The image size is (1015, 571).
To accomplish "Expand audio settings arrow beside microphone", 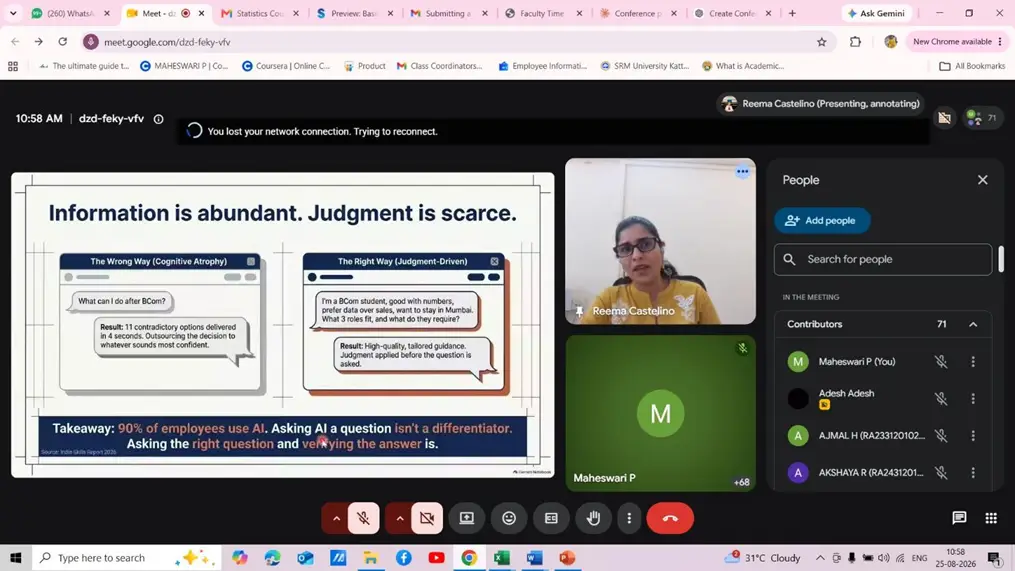I will [x=336, y=518].
